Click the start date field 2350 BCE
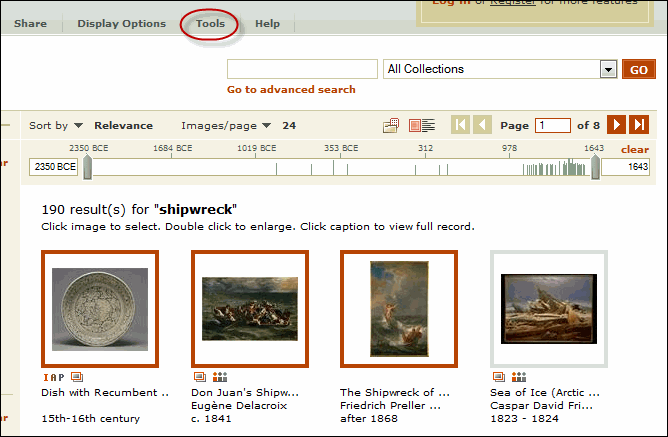Viewport: 668px width, 437px height. click(x=53, y=167)
